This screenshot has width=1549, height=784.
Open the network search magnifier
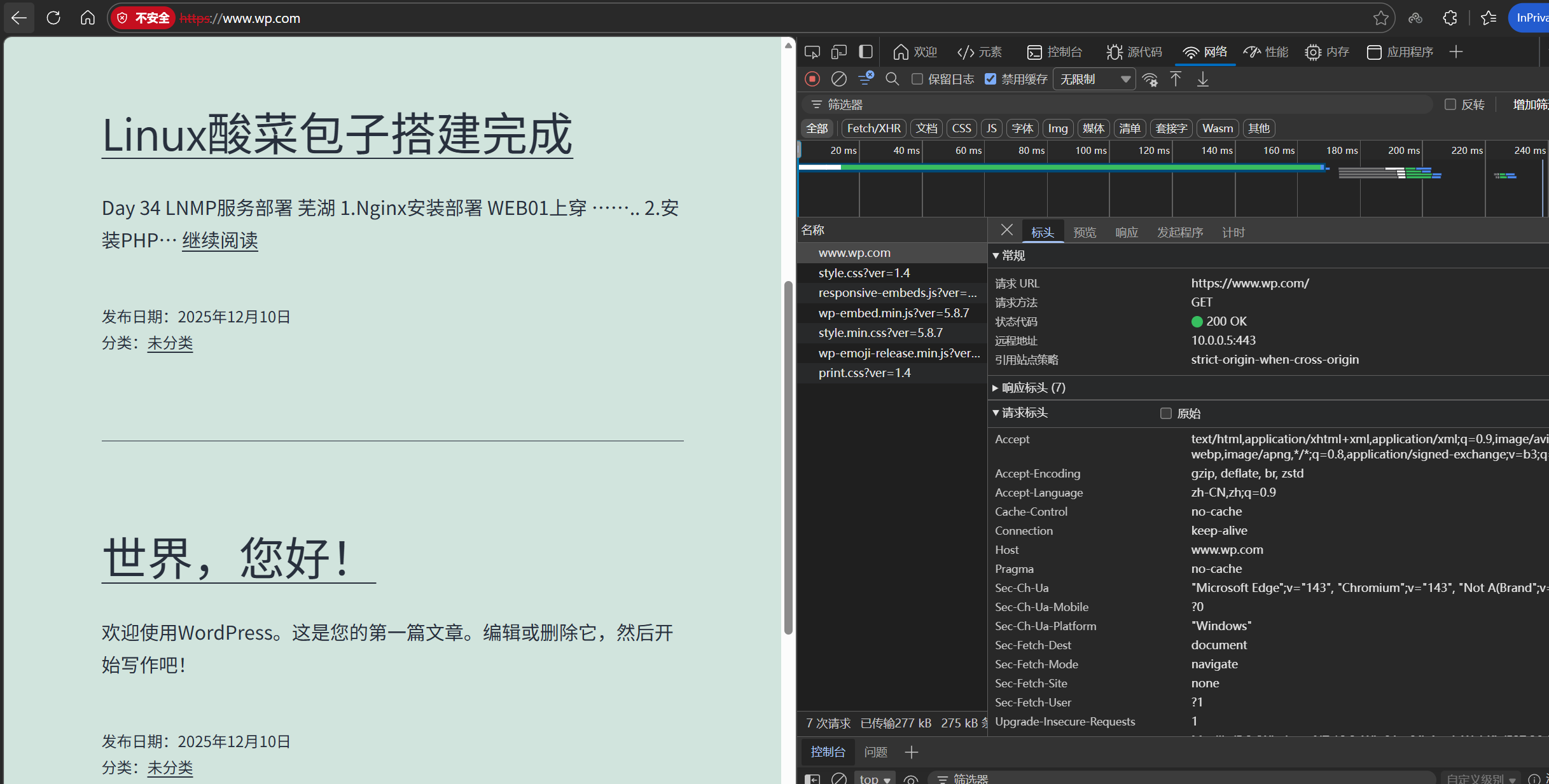(x=892, y=79)
